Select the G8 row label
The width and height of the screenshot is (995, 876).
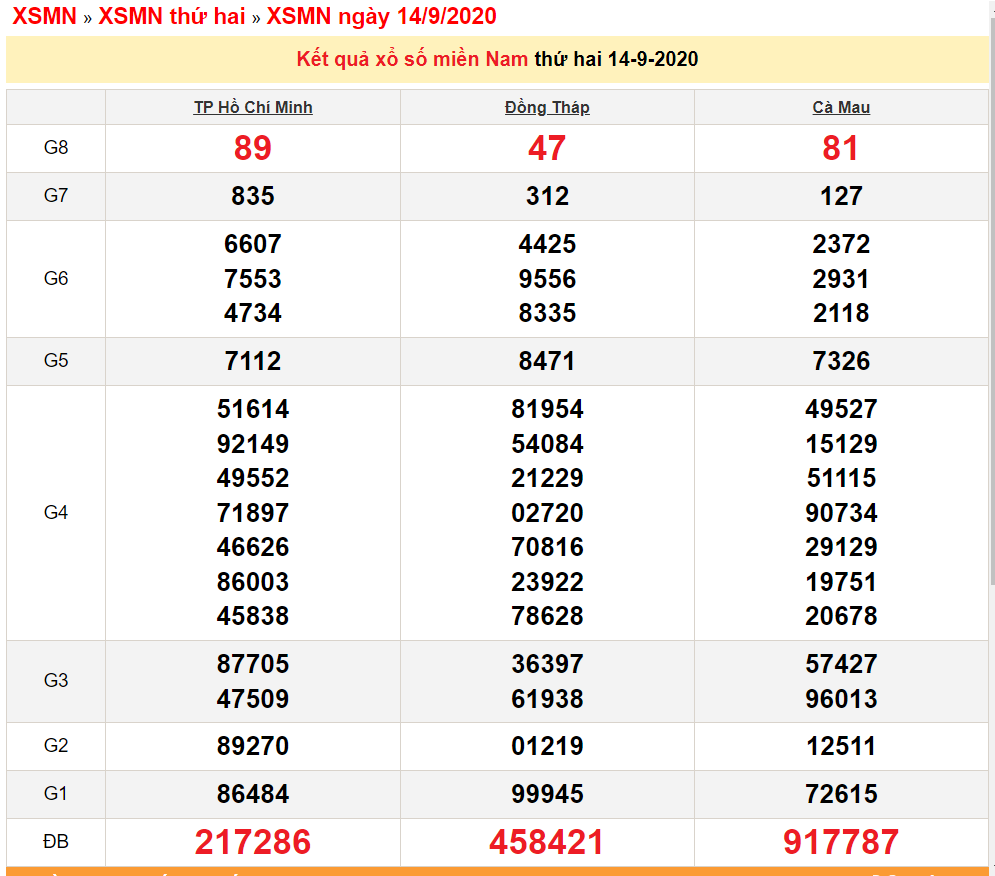(x=55, y=148)
